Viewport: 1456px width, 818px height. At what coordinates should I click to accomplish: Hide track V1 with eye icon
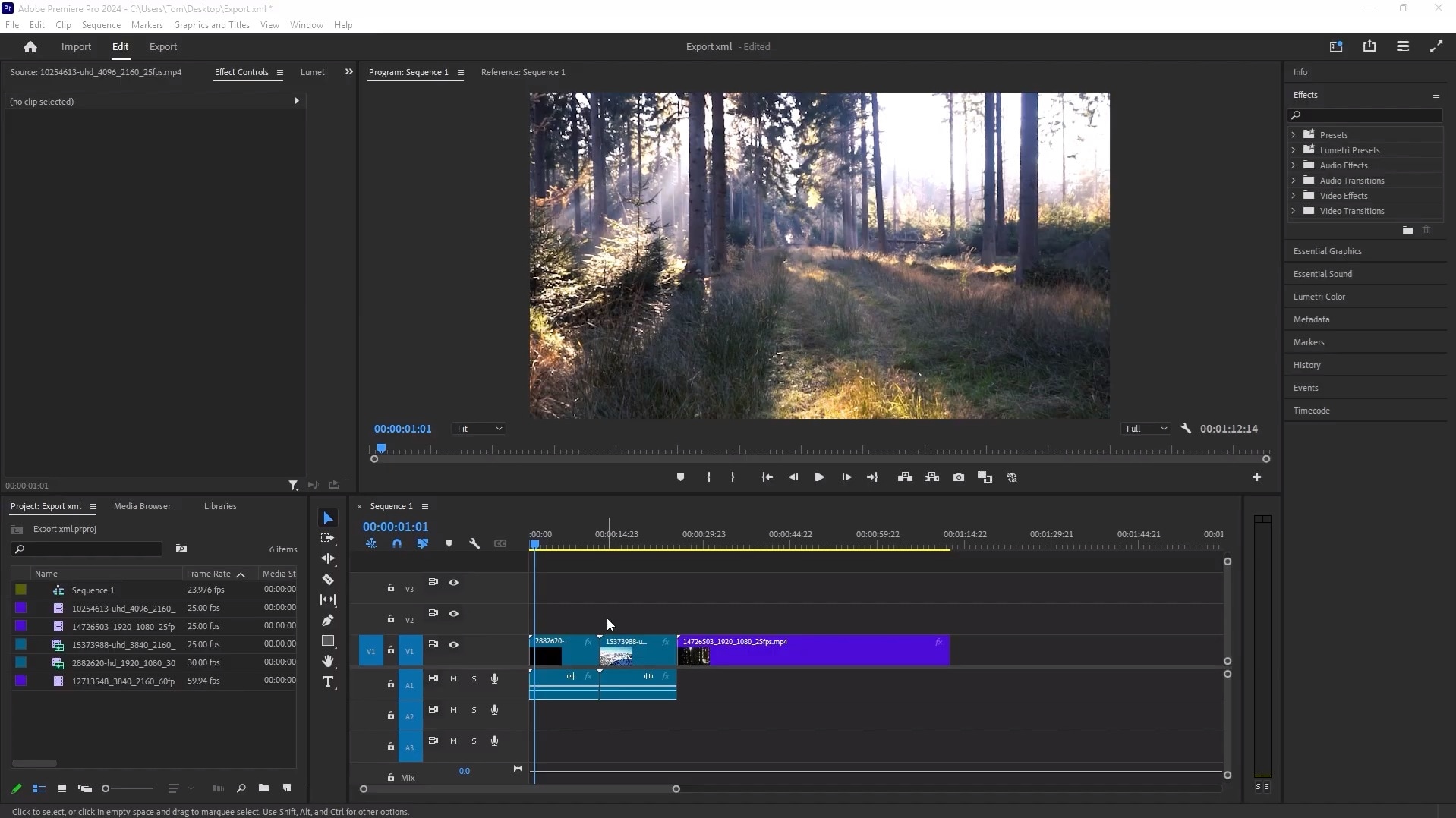453,645
